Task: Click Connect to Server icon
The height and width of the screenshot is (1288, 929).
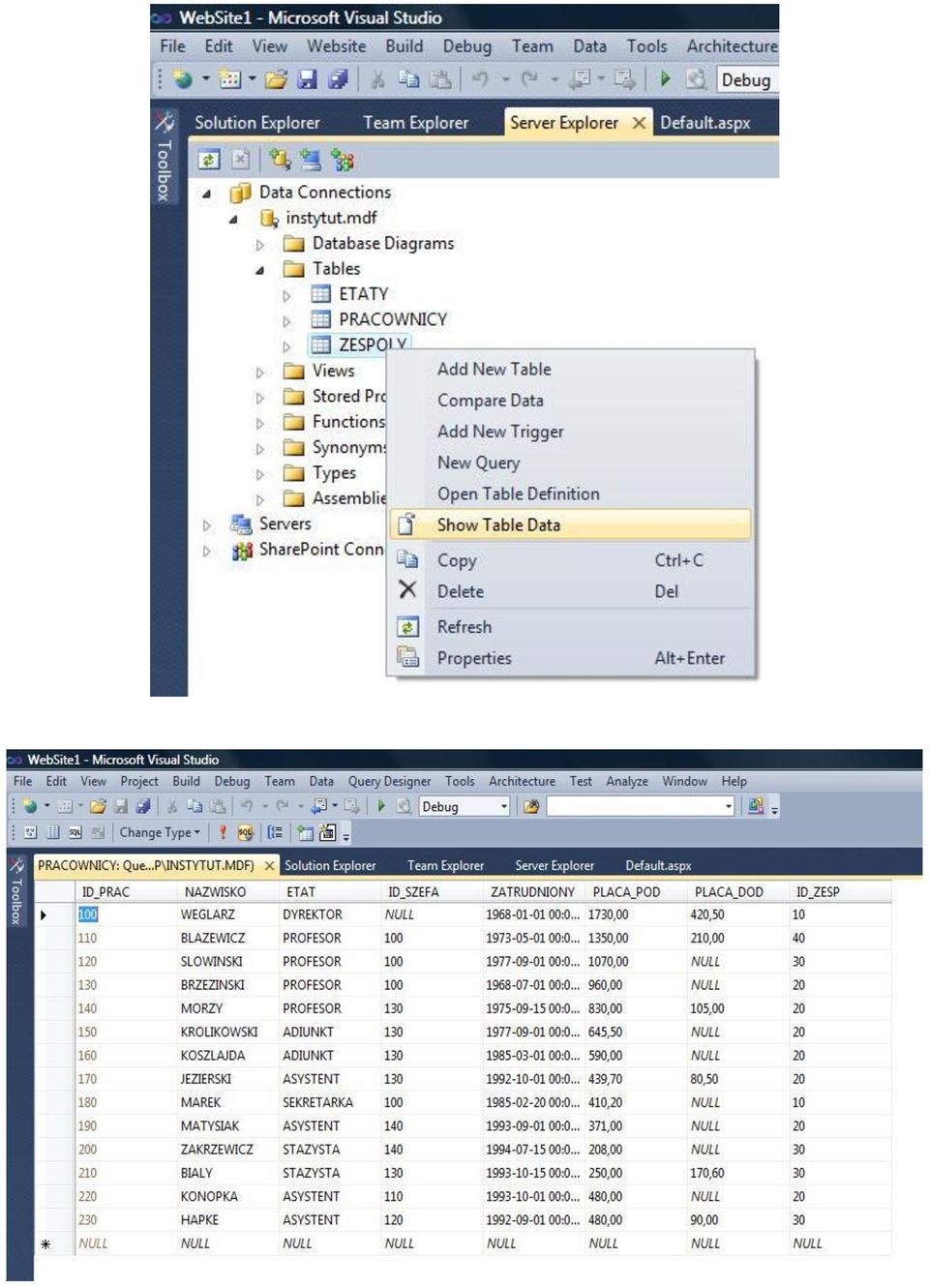Action: tap(310, 160)
